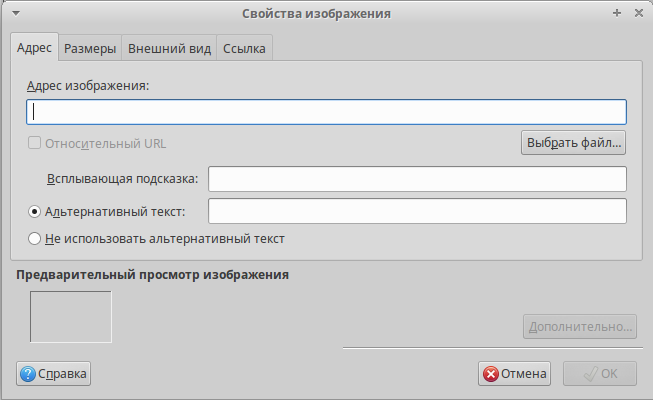Click the blue question mark Справка icon

click(28, 374)
